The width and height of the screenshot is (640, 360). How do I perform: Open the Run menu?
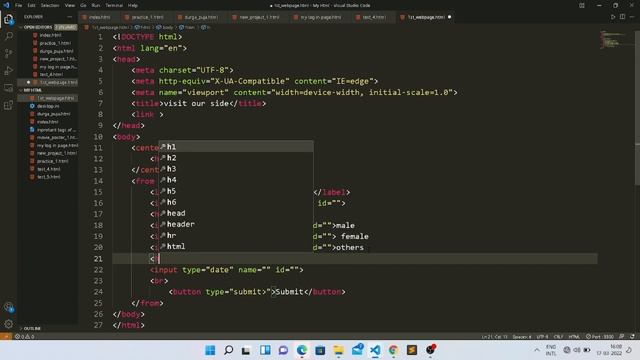[x=96, y=5]
